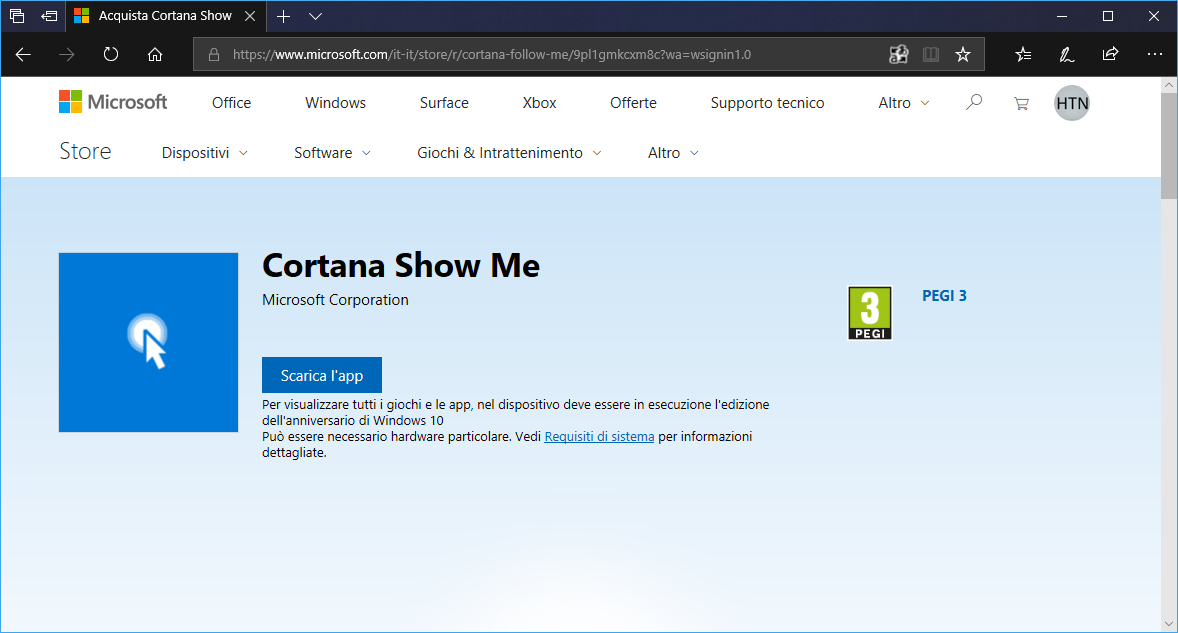Open Edge's reading view icon
Image resolution: width=1178 pixels, height=633 pixels.
930,54
